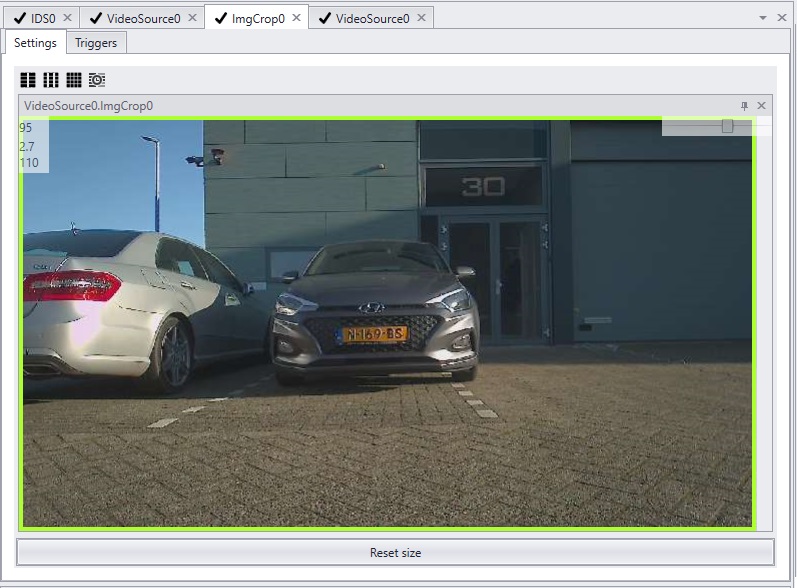Image resolution: width=797 pixels, height=588 pixels.
Task: Click the zoom slider handle over the image
Action: coord(727,126)
